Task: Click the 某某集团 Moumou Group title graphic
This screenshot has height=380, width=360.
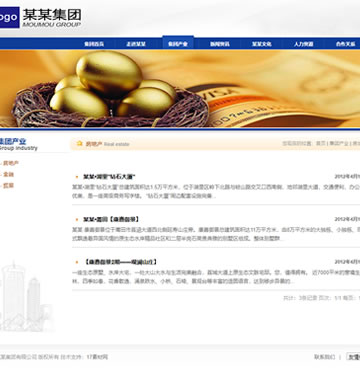Action: tap(52, 18)
